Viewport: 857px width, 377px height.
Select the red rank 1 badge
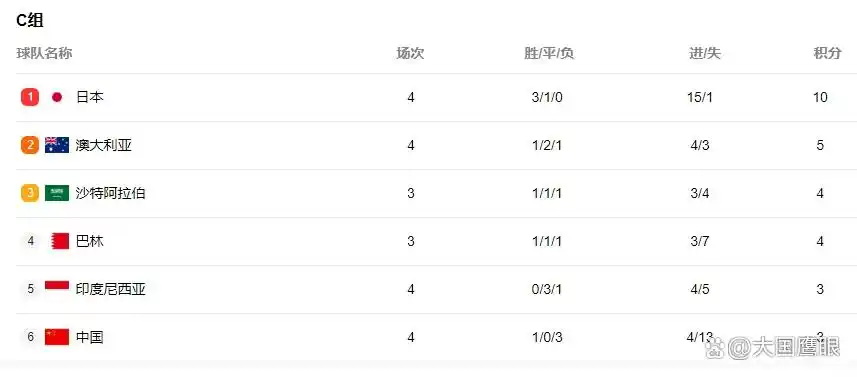point(30,98)
